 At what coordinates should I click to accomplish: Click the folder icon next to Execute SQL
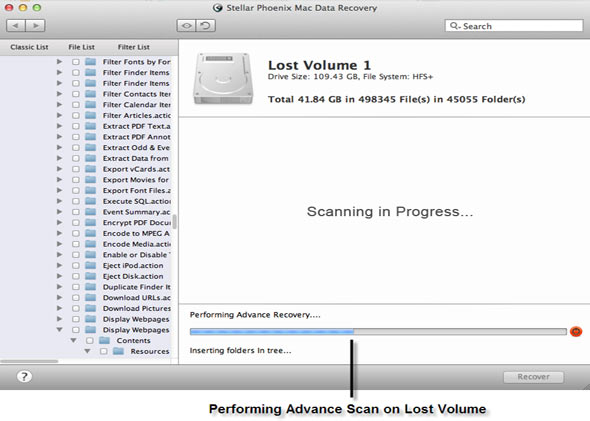tap(90, 201)
